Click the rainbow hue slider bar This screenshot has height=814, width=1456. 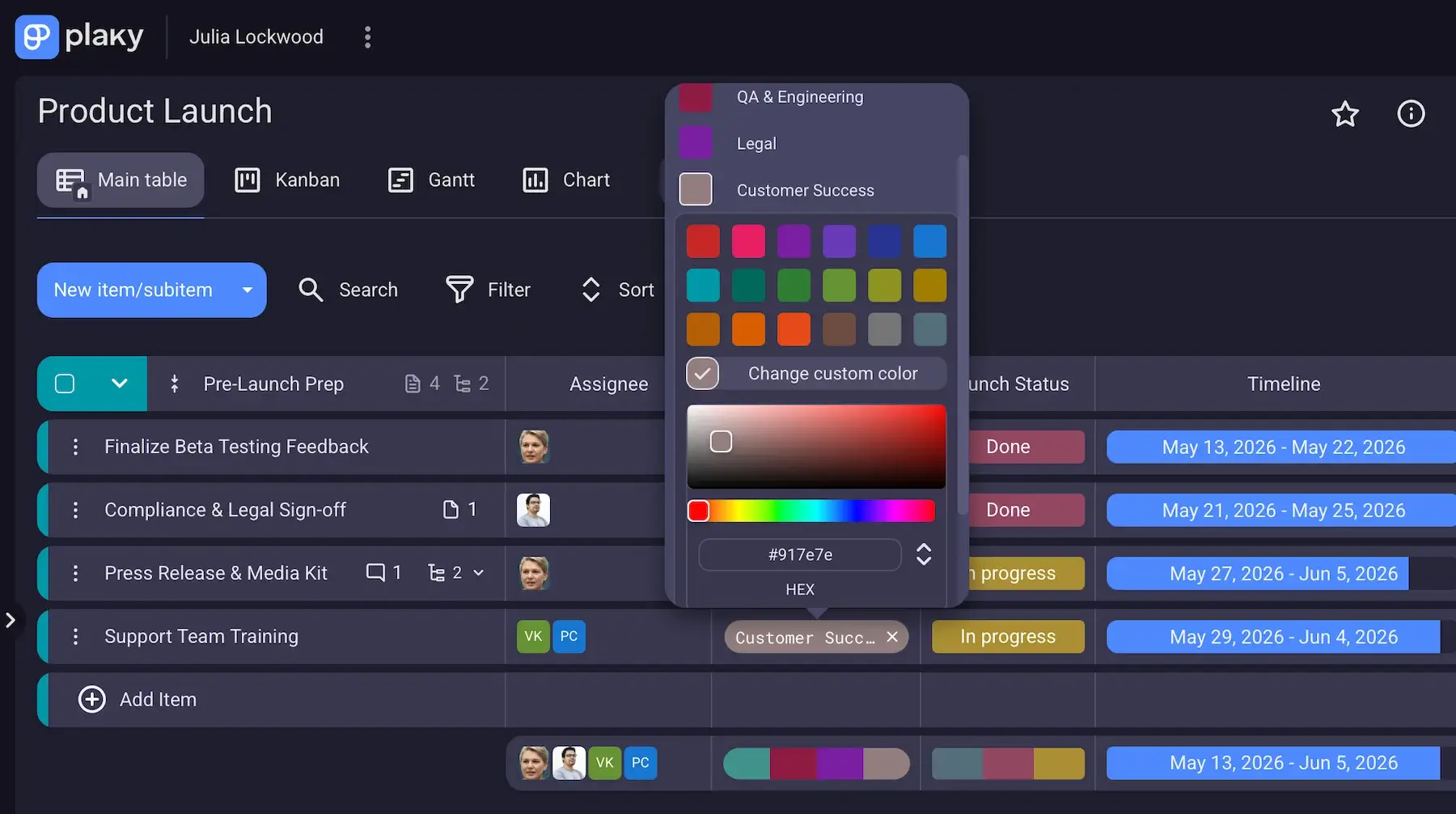[x=811, y=511]
